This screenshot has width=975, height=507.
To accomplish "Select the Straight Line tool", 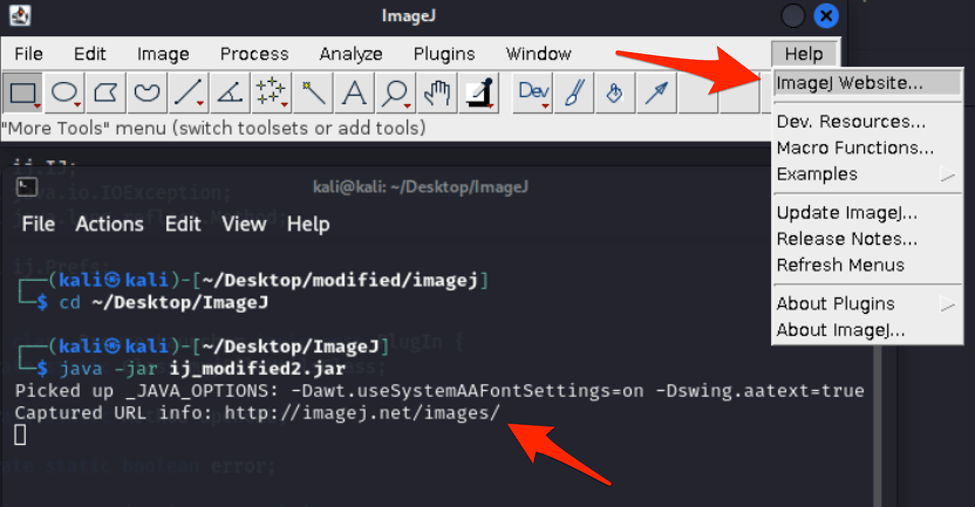I will click(188, 93).
